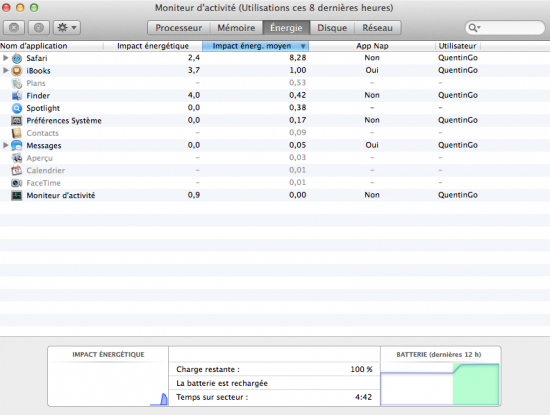This screenshot has height=415, width=550.
Task: Click the IMPACT ÉNERGÉTIQUE panel heading
Action: (108, 354)
